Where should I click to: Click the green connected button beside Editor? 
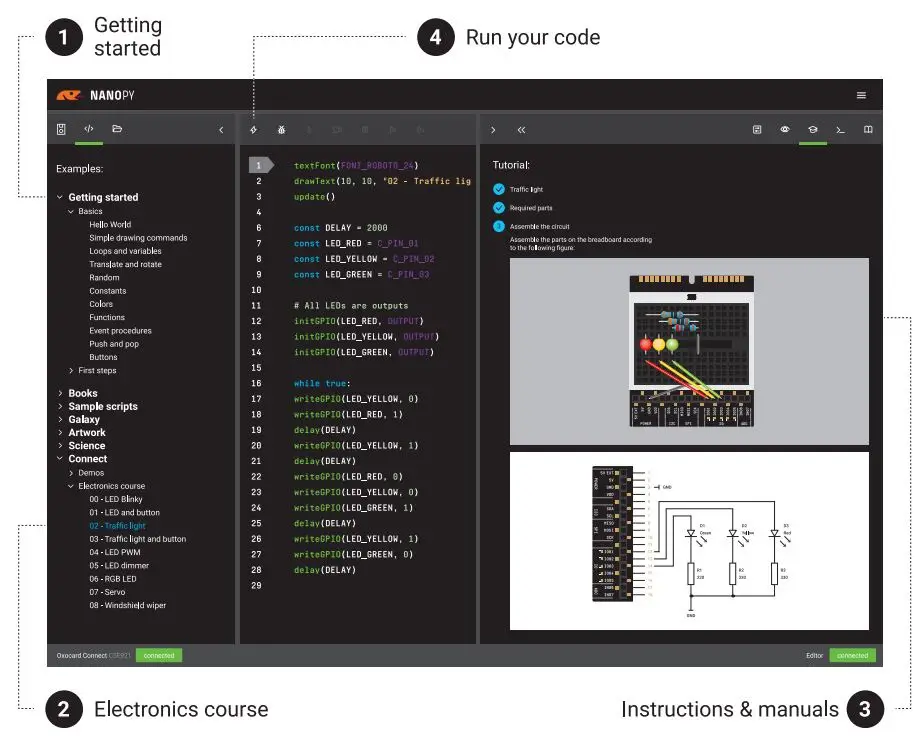[852, 656]
